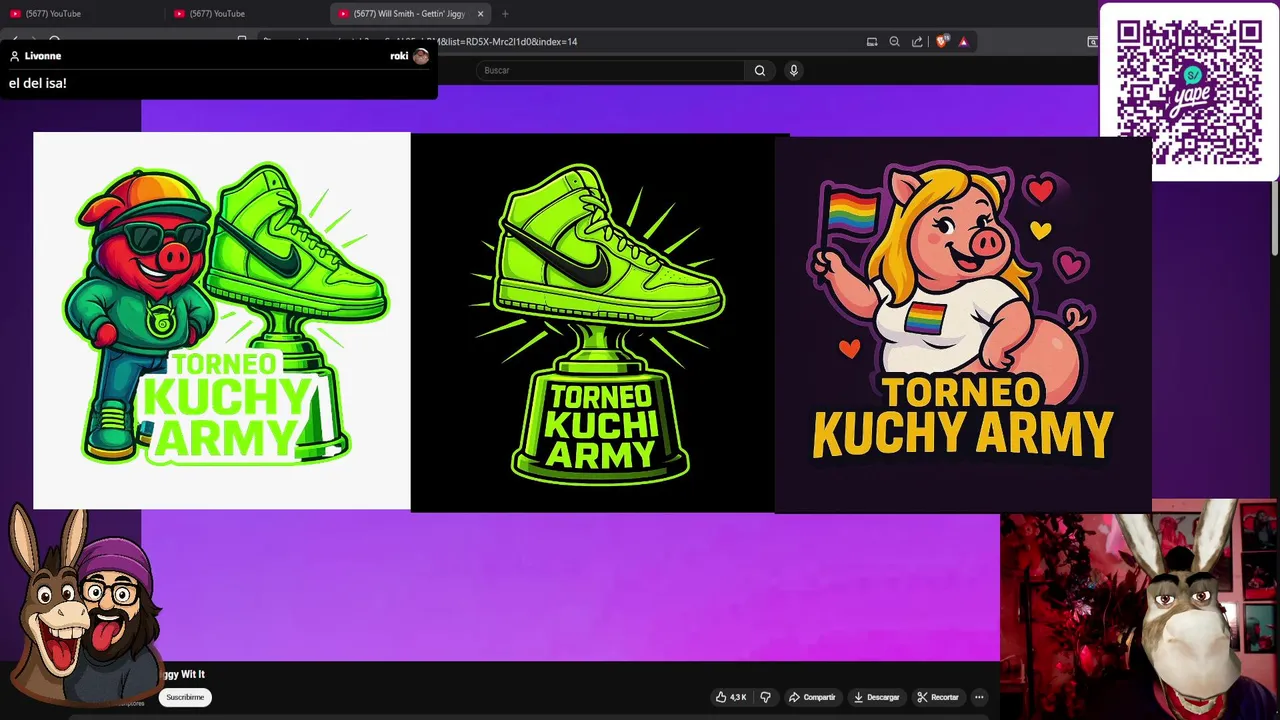Switch to the Will Smith - Gettin' Jiggy tab
Screen dimensions: 1280x720
410,14
